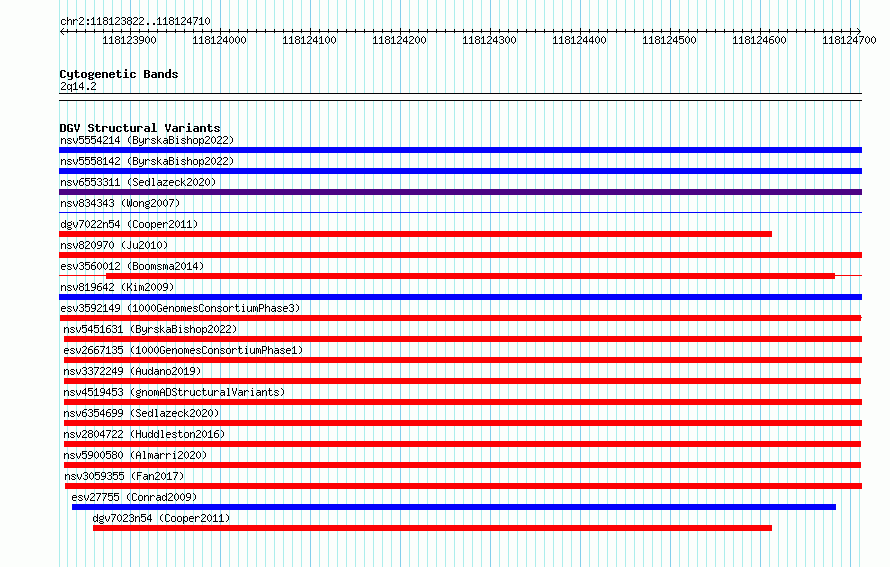This screenshot has width=890, height=567.
Task: Click ruler position 118123900
Action: (129, 40)
